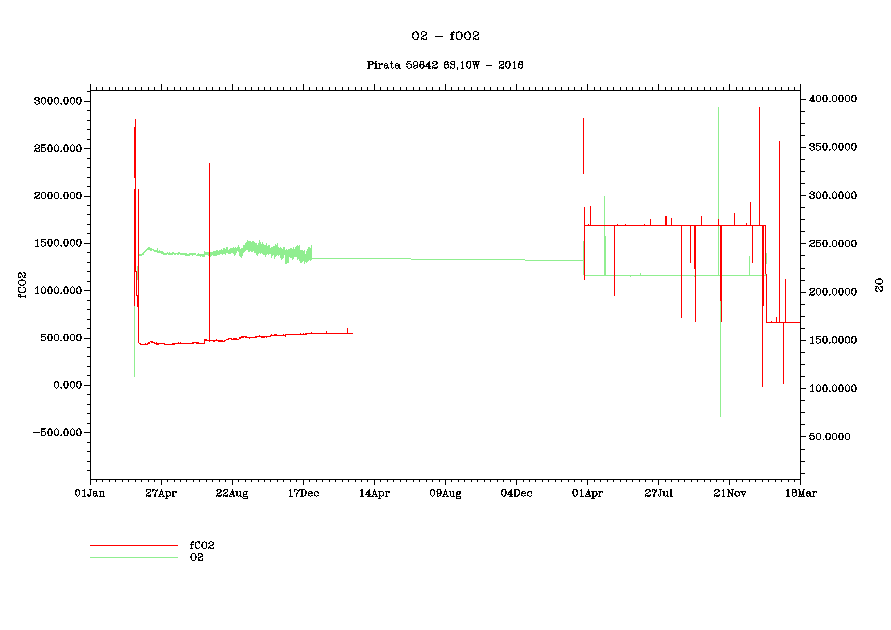Click the -500.000 left axis tick label
The image size is (891, 630).
(55, 433)
